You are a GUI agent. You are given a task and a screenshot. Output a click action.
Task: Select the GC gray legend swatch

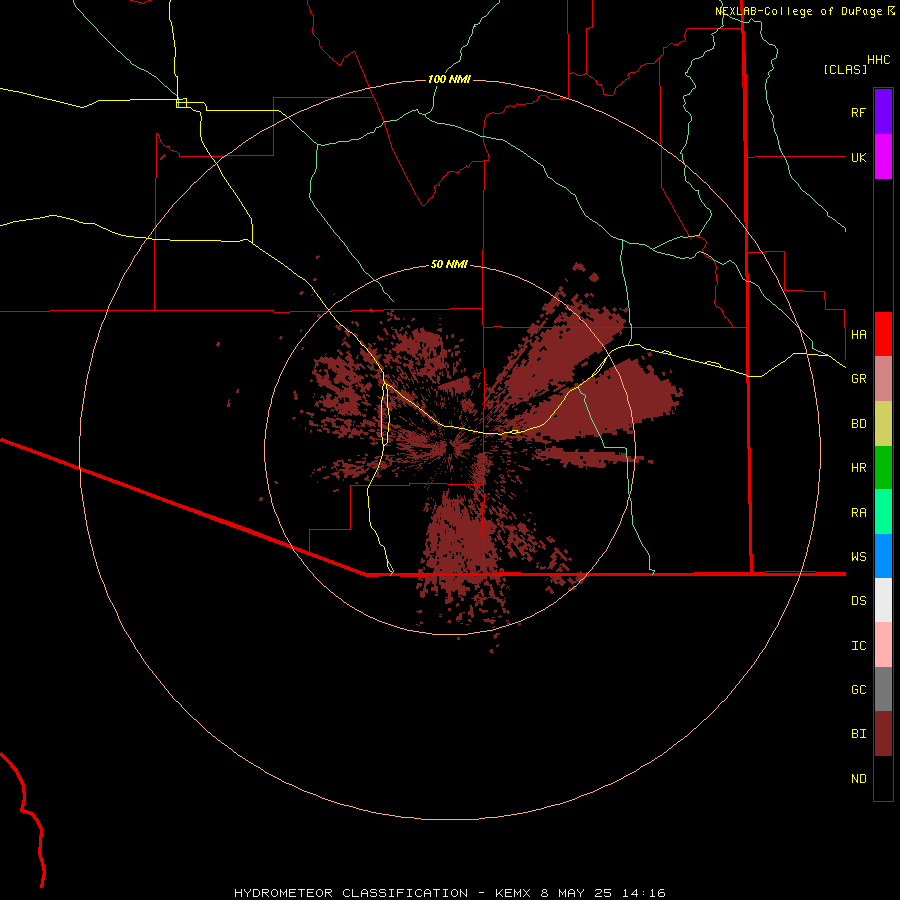coord(883,689)
